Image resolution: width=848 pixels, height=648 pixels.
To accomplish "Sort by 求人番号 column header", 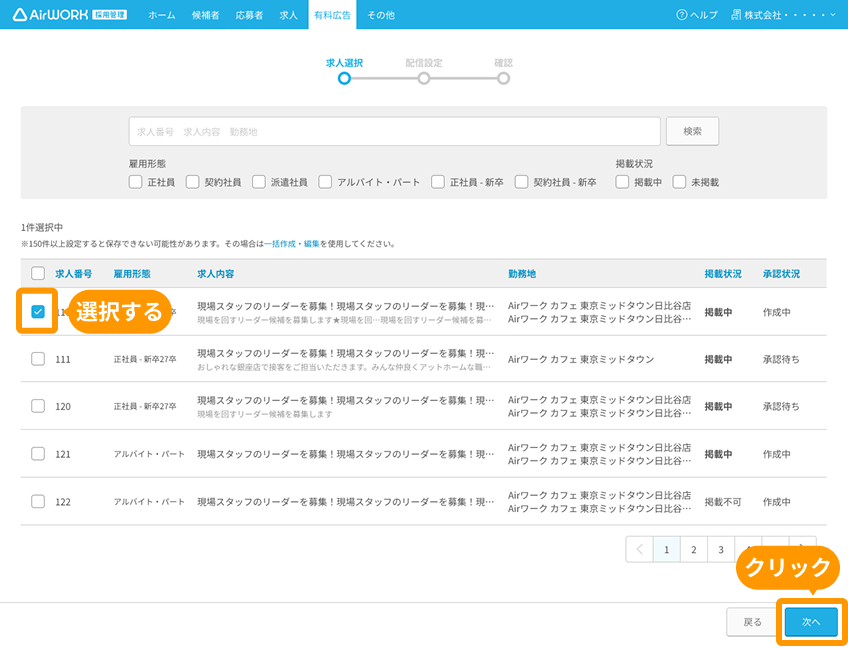I will coord(74,274).
